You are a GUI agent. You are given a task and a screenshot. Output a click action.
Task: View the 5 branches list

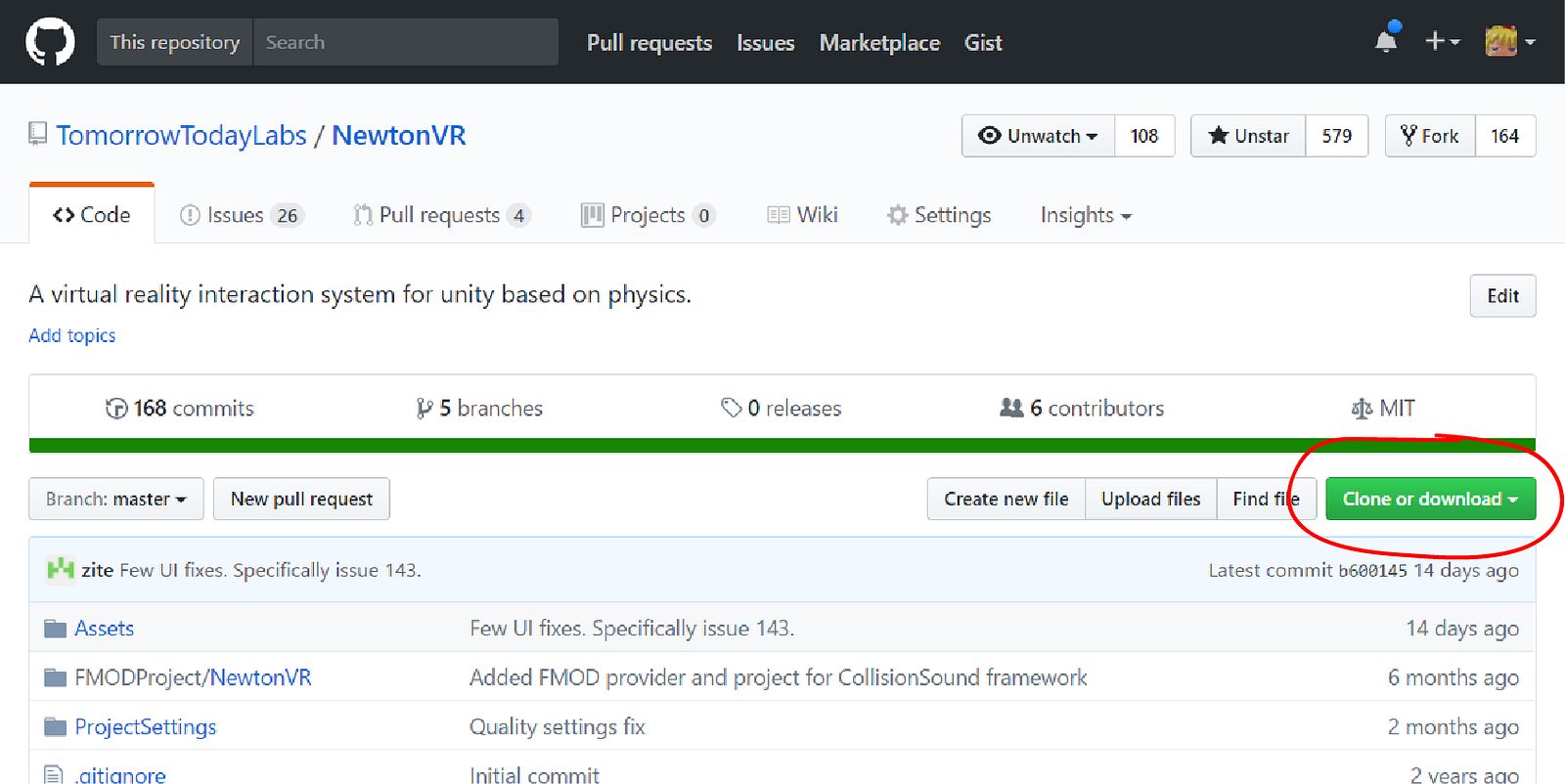(479, 409)
